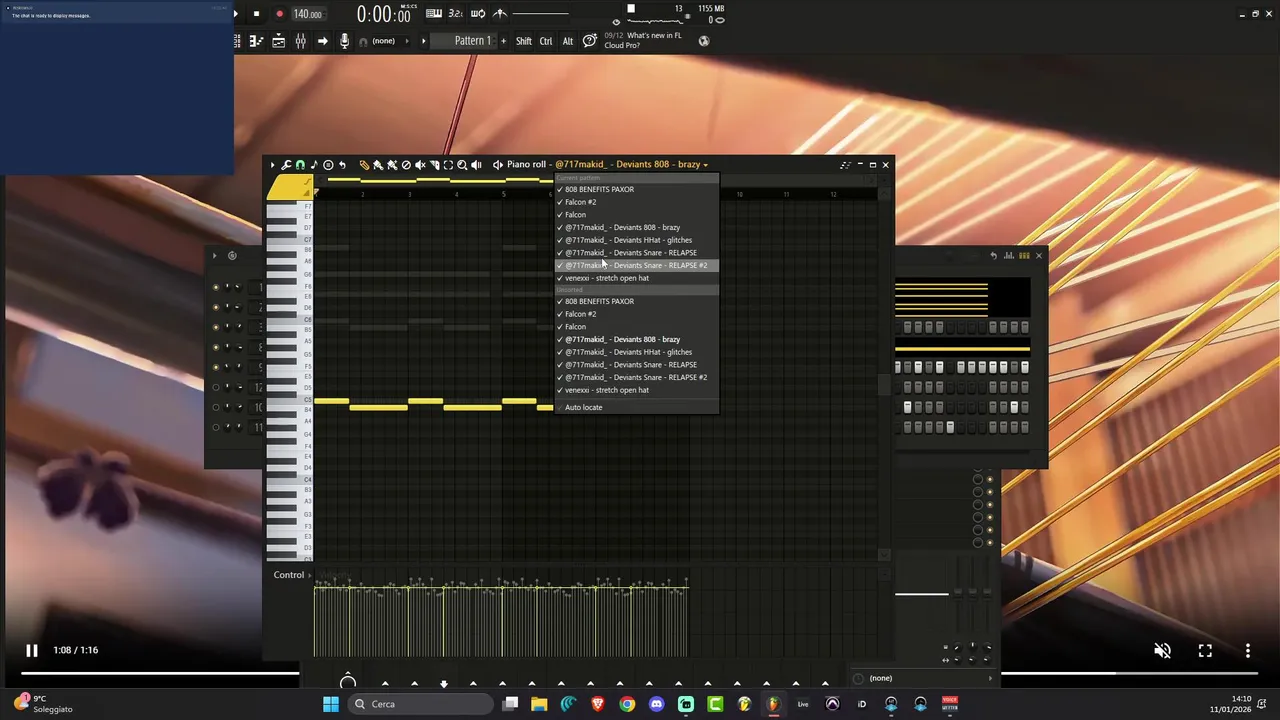Expand piano roll channel title dropdown arrow
Viewport: 1280px width, 720px height.
[x=706, y=165]
